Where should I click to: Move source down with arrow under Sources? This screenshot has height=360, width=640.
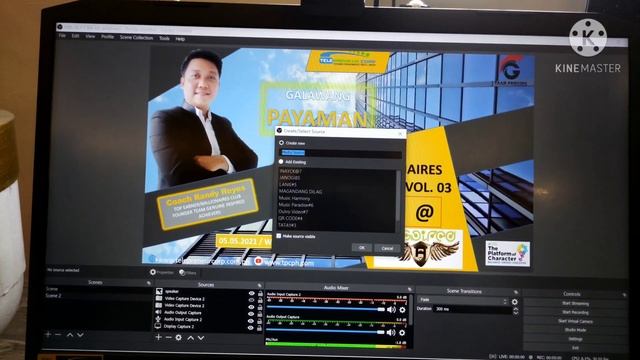point(201,338)
